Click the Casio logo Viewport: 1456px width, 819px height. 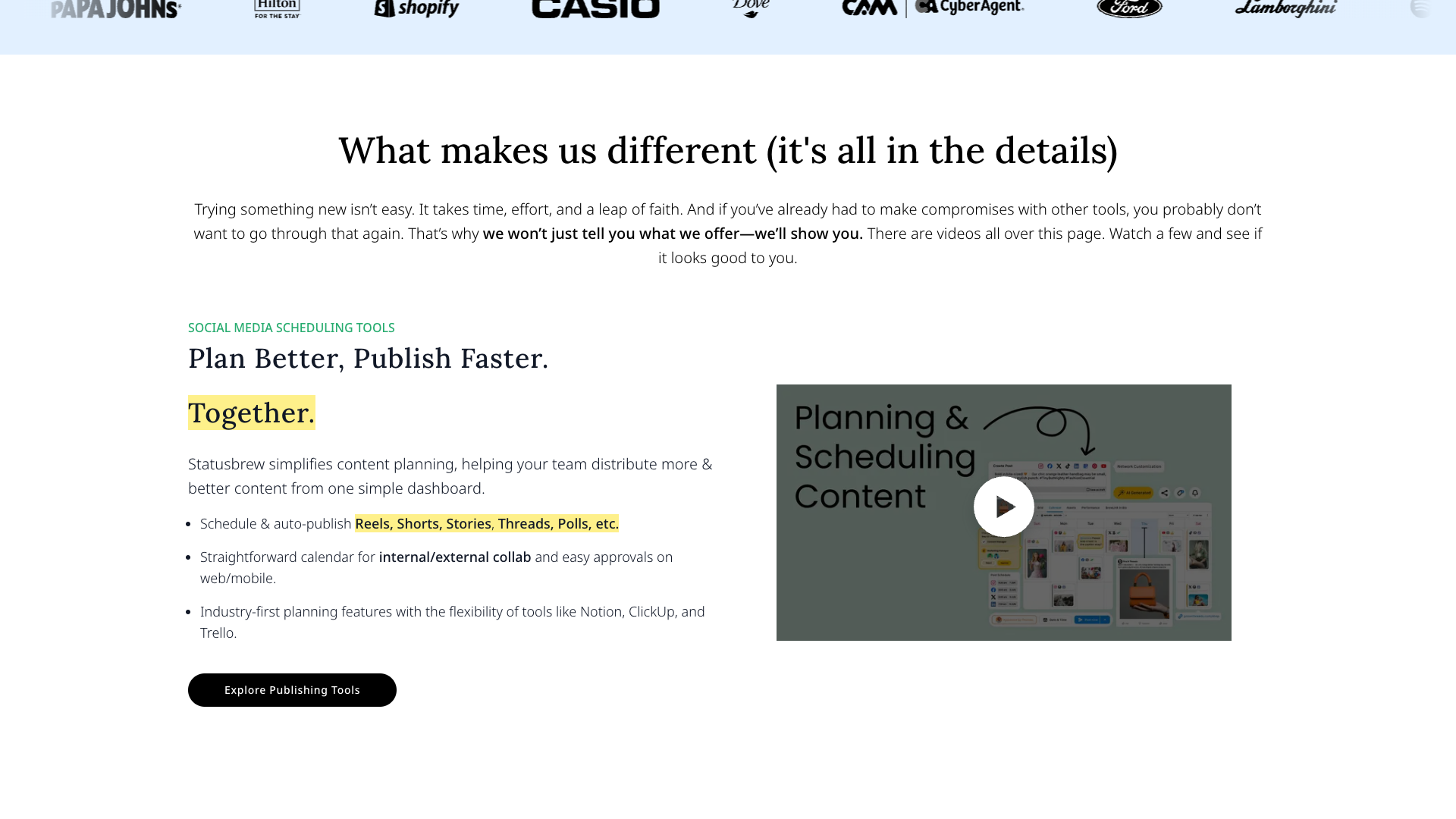[x=596, y=9]
